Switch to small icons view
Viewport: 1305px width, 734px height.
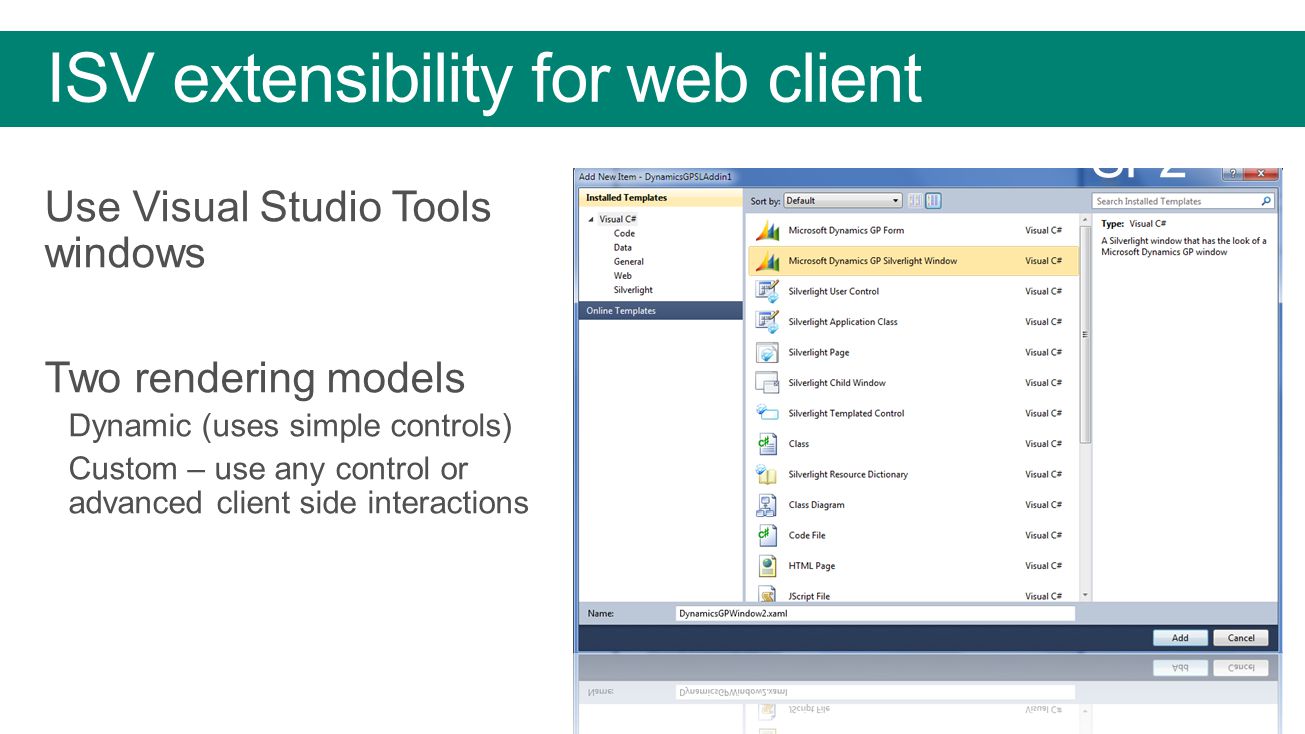tap(915, 201)
